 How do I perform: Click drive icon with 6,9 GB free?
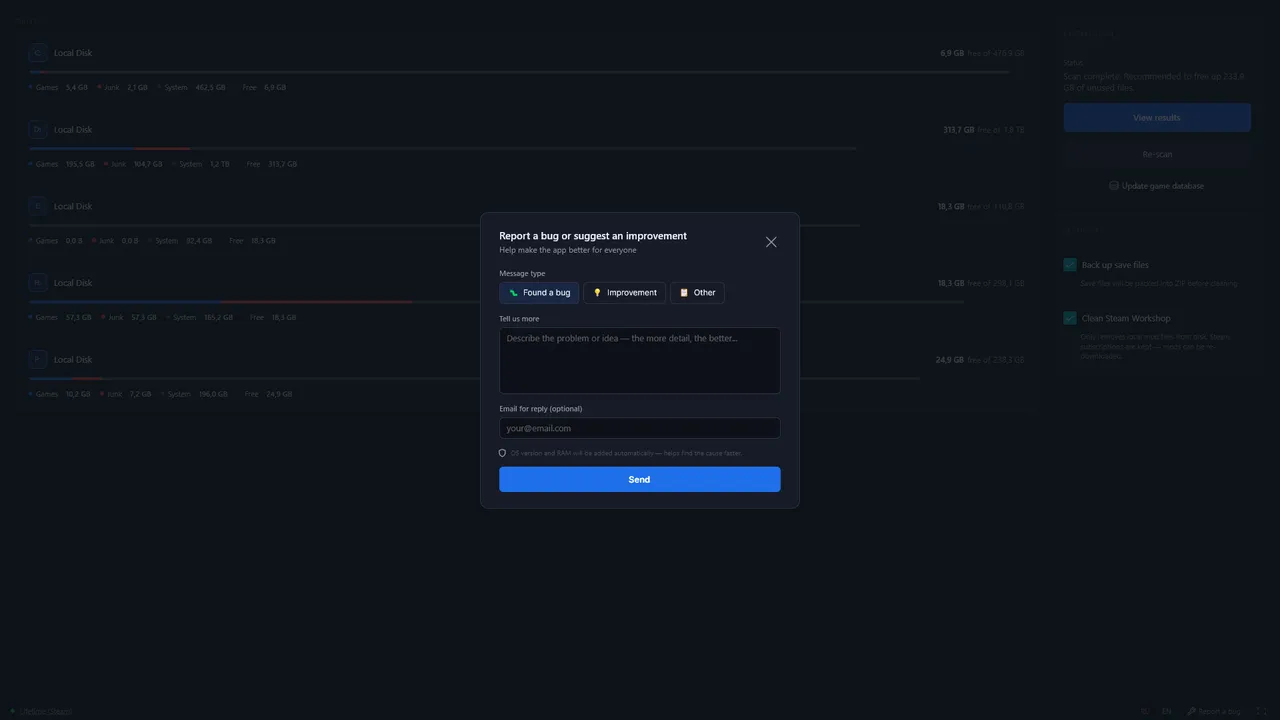[37, 53]
